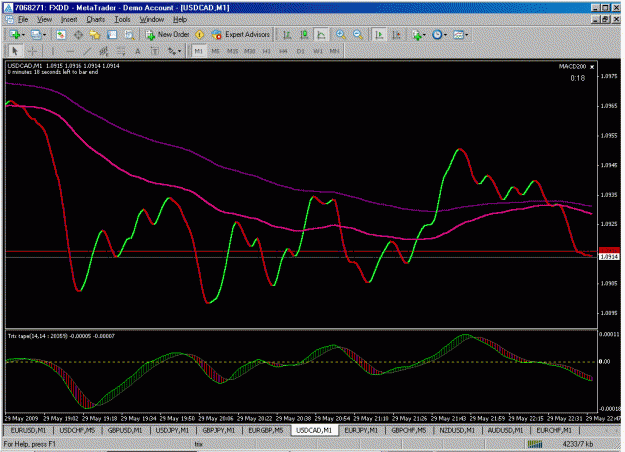The height and width of the screenshot is (452, 625).
Task: Click the 1.0914 current price label
Action: coord(609,257)
